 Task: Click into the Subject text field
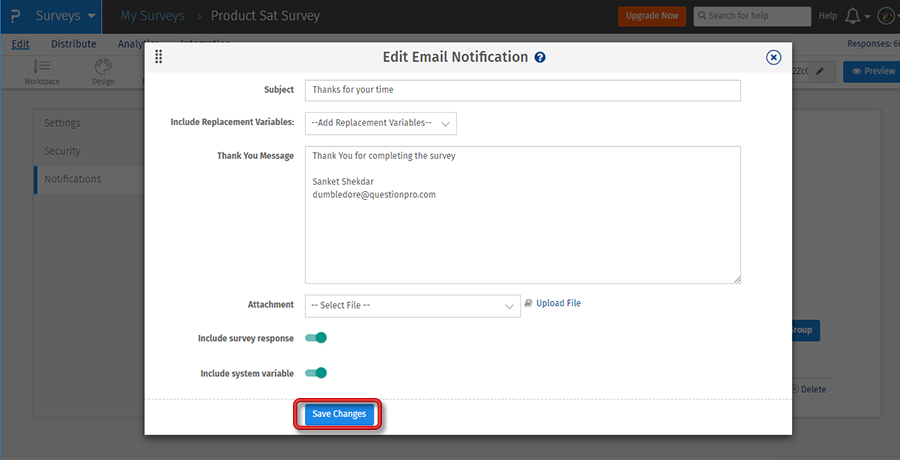pos(522,90)
